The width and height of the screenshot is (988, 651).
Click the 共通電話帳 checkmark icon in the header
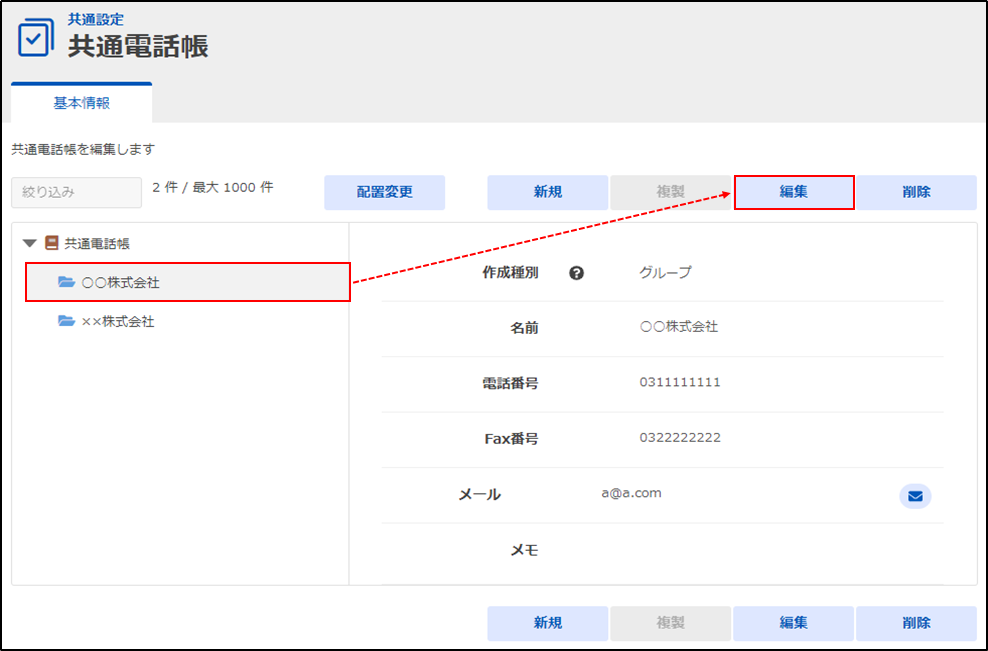(36, 37)
